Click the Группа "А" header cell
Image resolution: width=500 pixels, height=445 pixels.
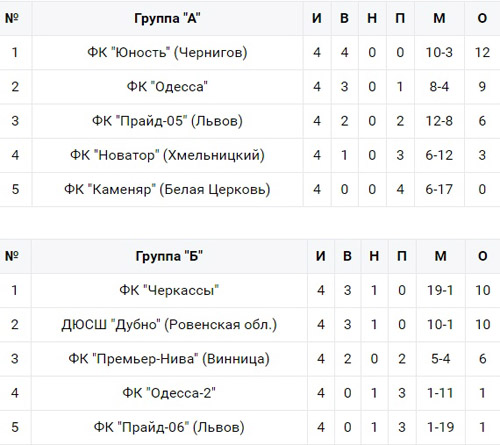pos(167,18)
